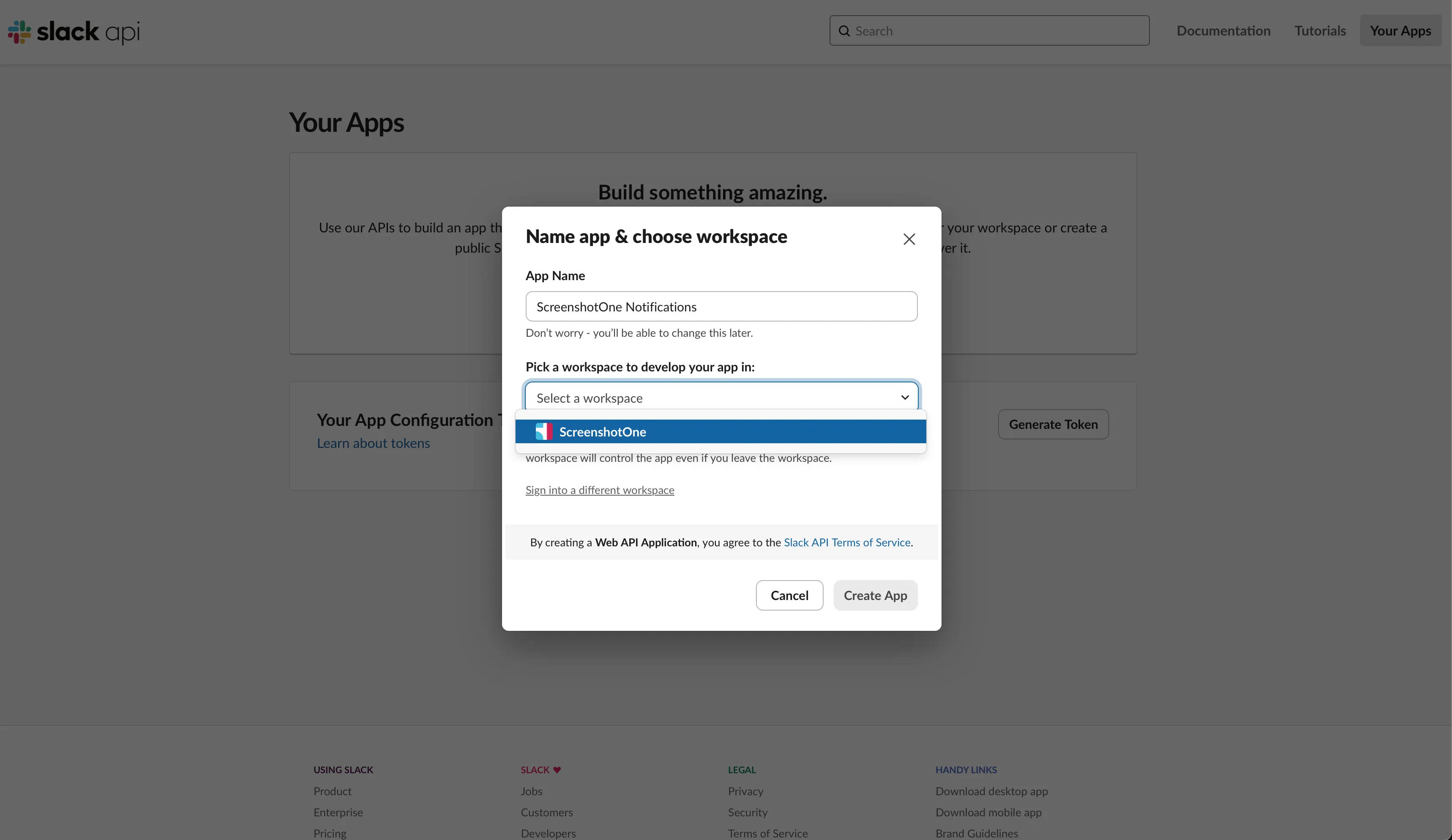Click the Privacy link in footer
Viewport: 1452px width, 840px height.
[x=745, y=791]
